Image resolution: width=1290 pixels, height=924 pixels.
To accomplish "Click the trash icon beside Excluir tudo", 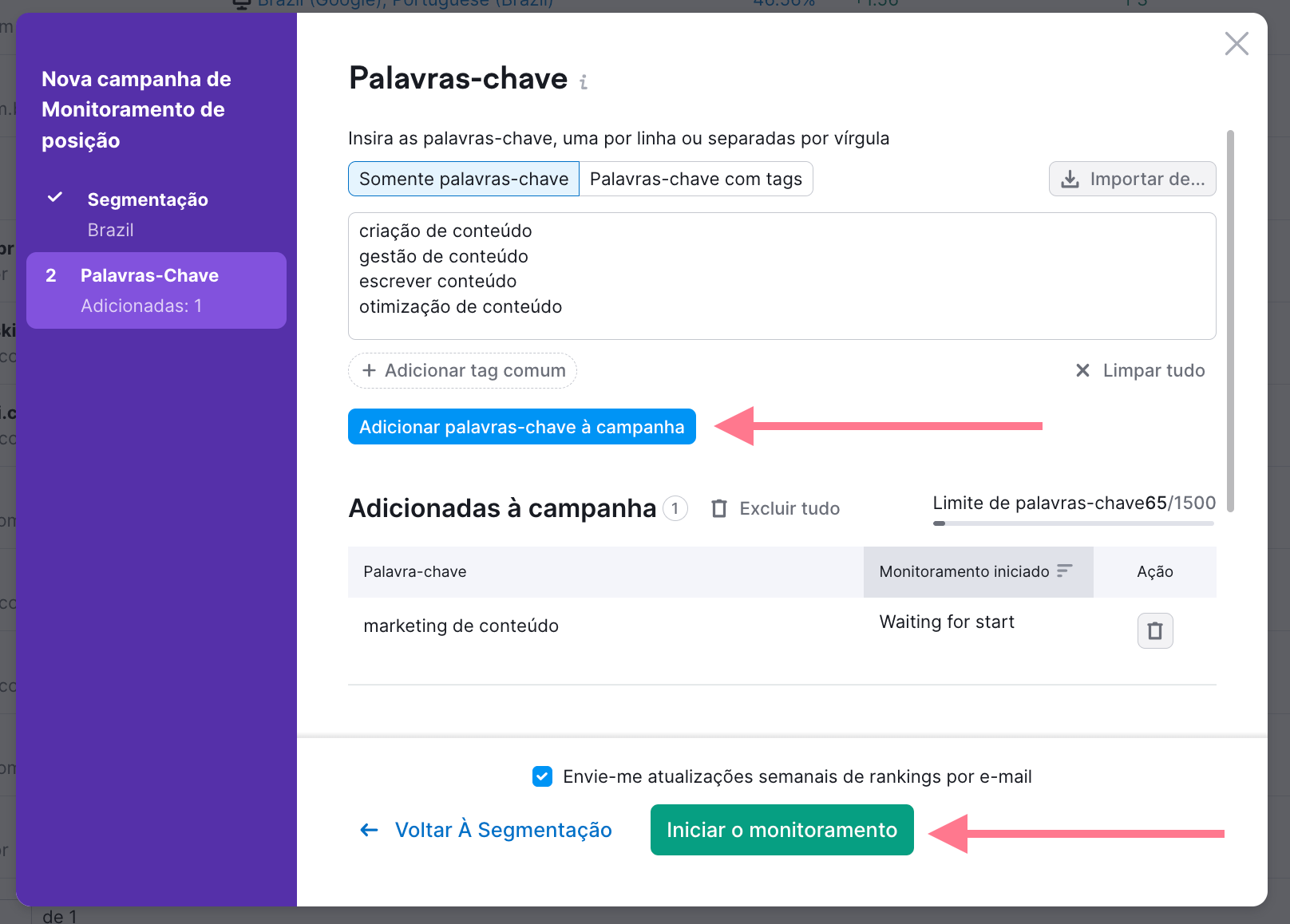I will point(720,508).
